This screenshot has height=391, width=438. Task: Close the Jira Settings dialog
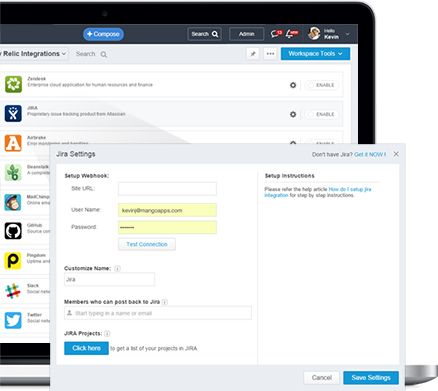396,154
